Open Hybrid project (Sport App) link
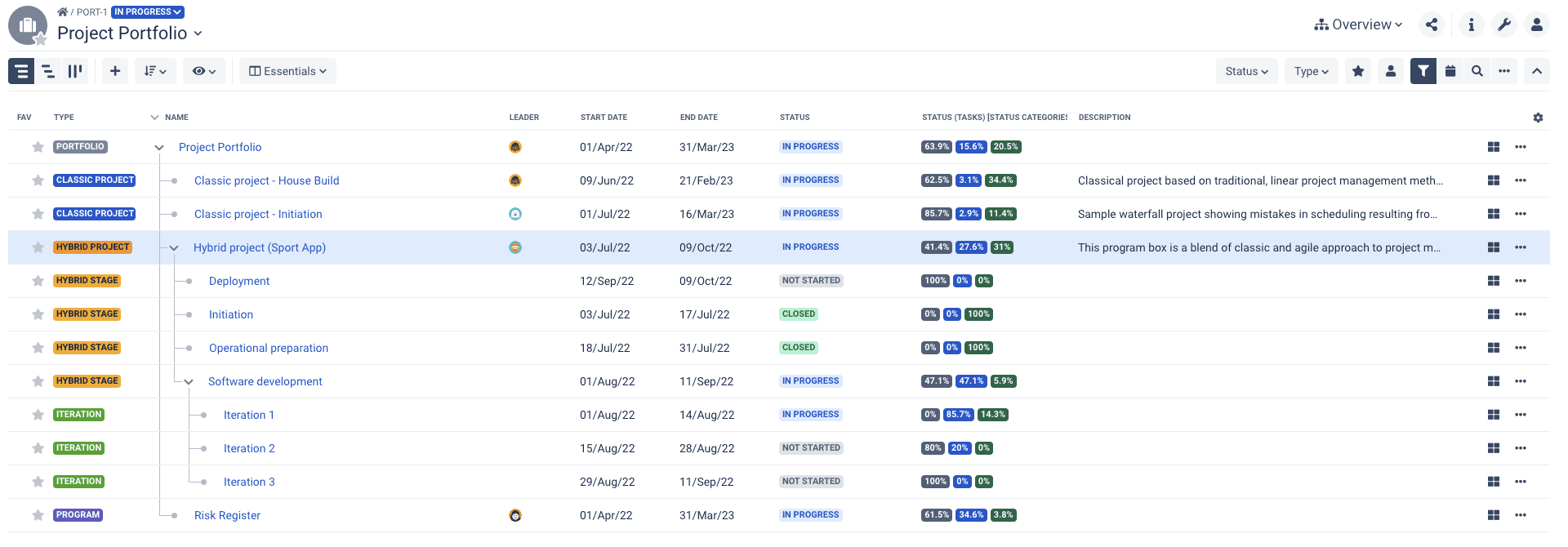 260,247
